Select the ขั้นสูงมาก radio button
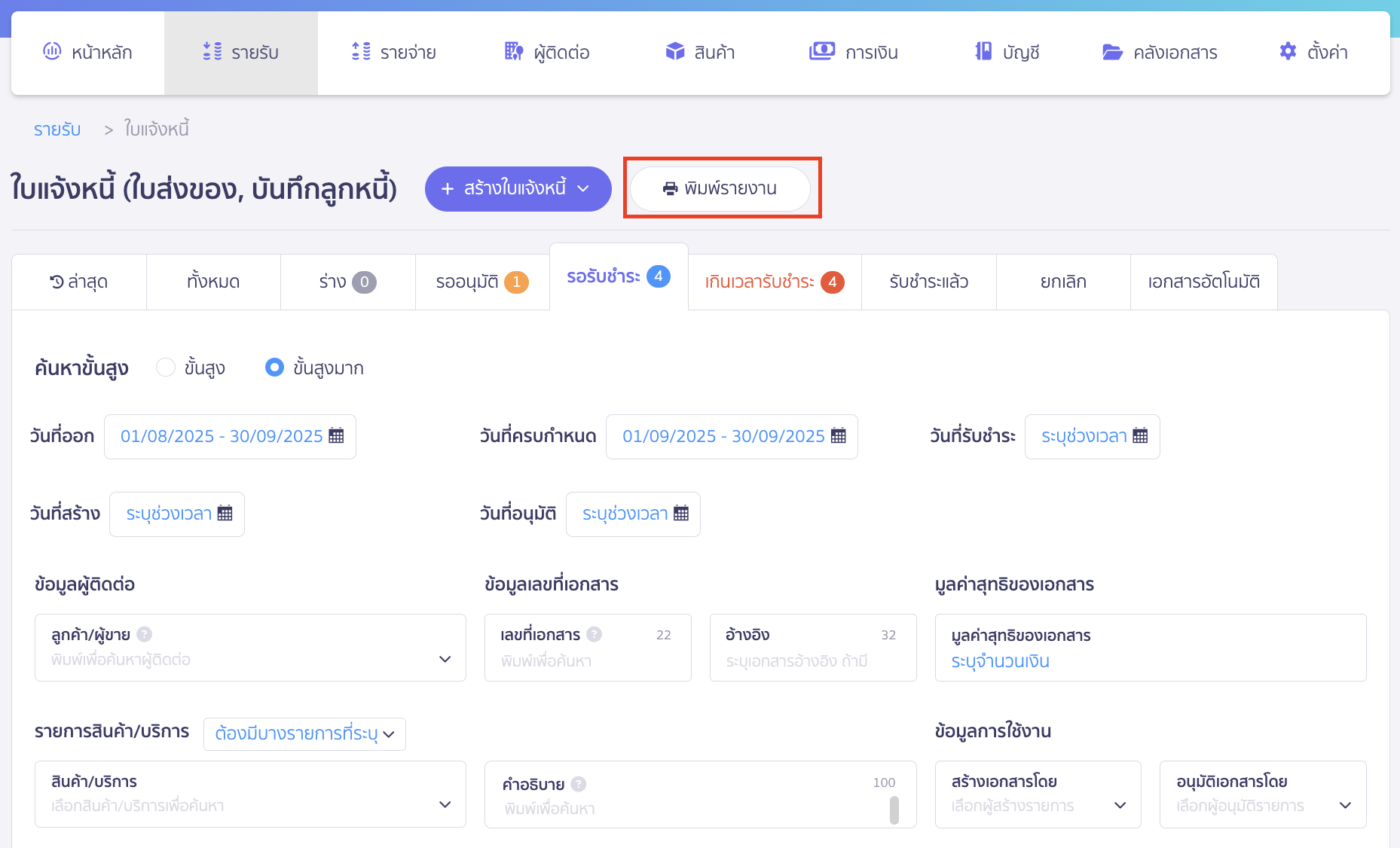This screenshot has height=848, width=1400. (x=274, y=368)
